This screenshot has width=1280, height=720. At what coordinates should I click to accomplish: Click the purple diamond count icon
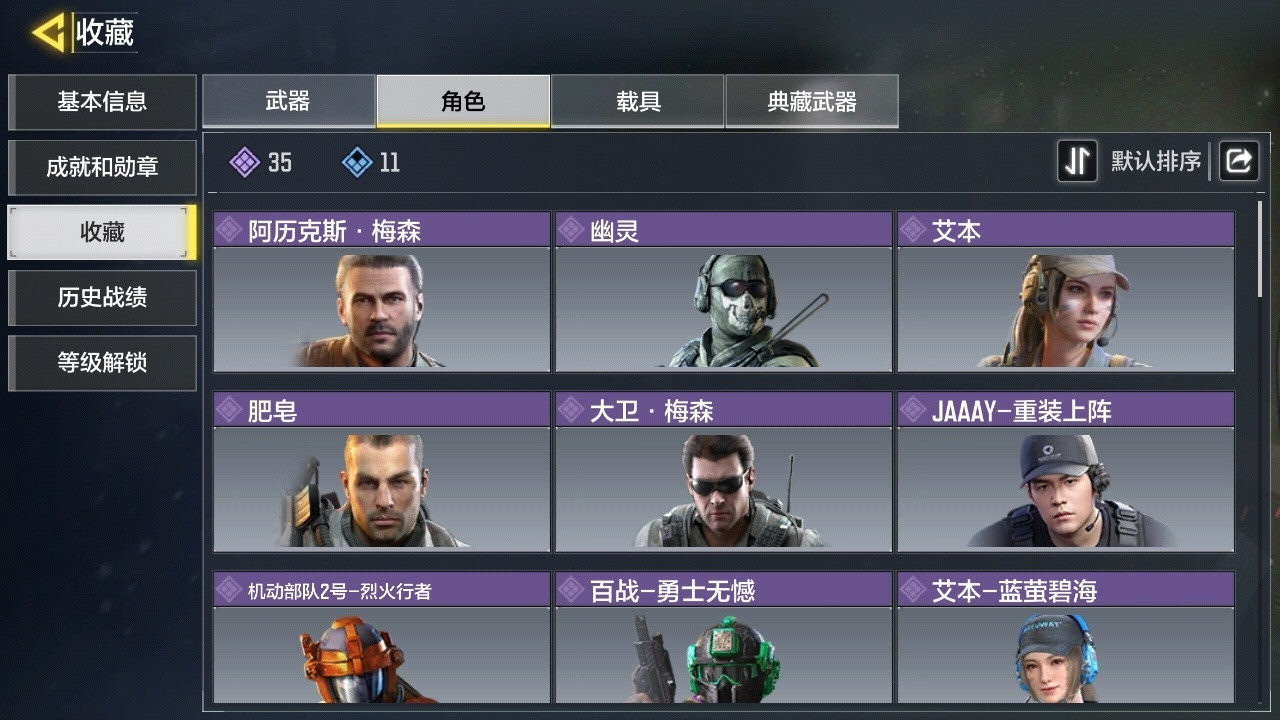click(x=245, y=162)
